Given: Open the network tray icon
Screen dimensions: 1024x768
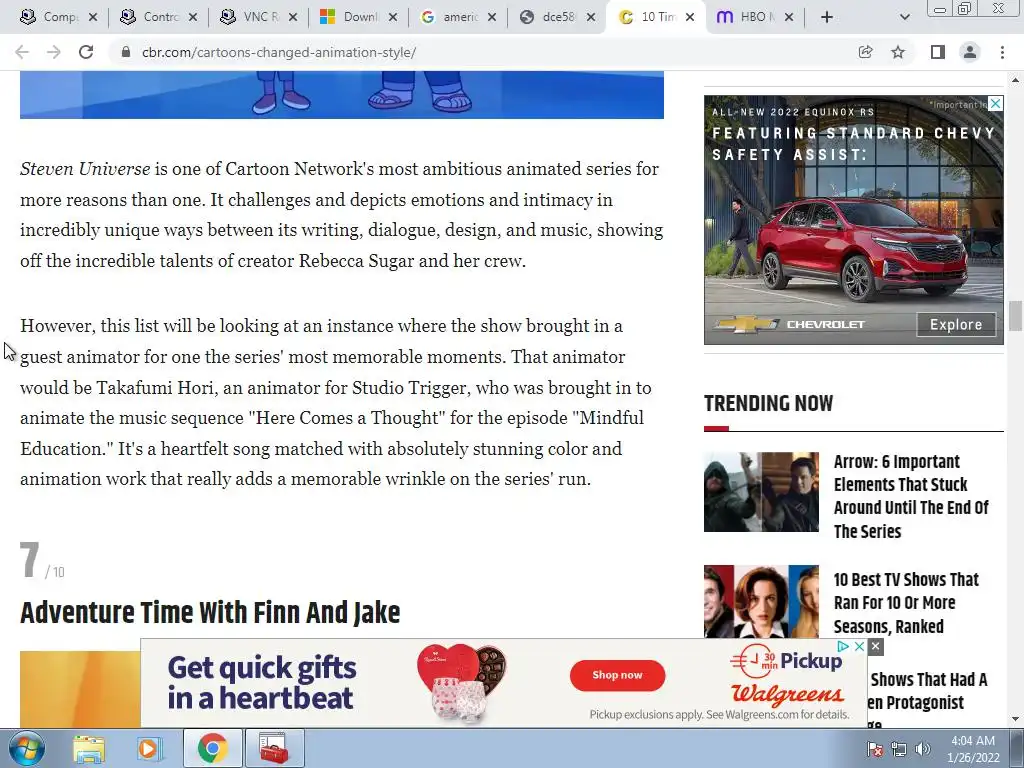Looking at the screenshot, I should (x=899, y=749).
